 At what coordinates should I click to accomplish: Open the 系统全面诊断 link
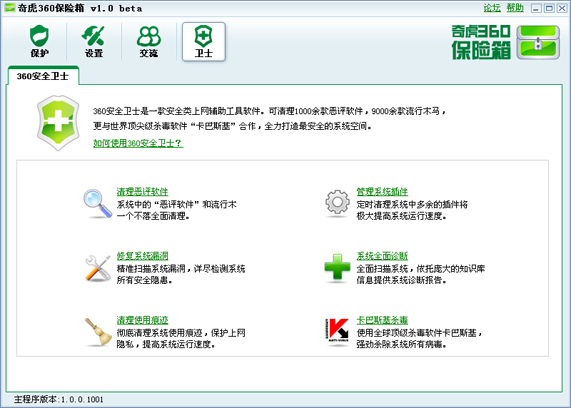(382, 256)
